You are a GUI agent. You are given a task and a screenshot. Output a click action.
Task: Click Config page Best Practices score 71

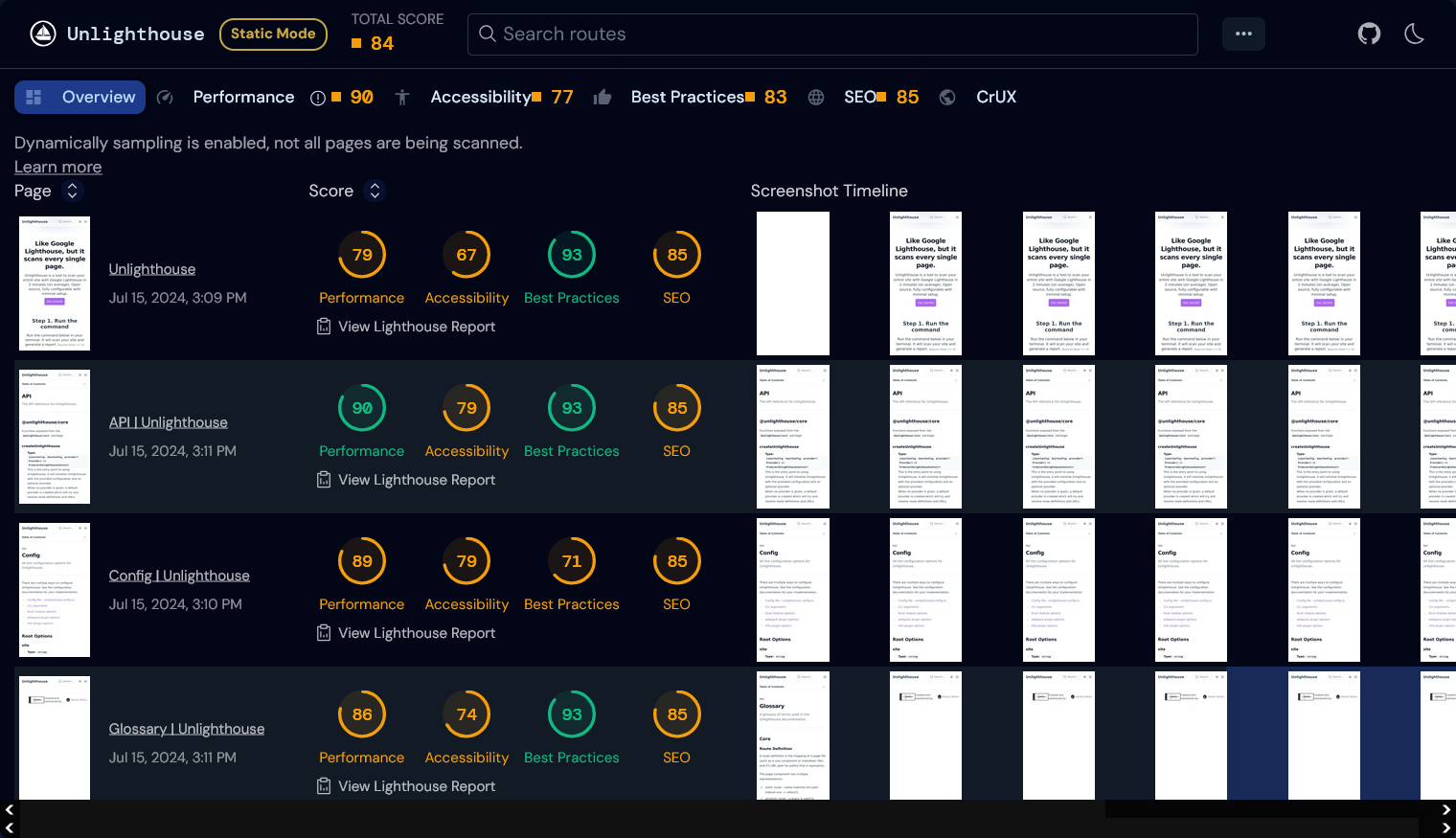pyautogui.click(x=572, y=562)
